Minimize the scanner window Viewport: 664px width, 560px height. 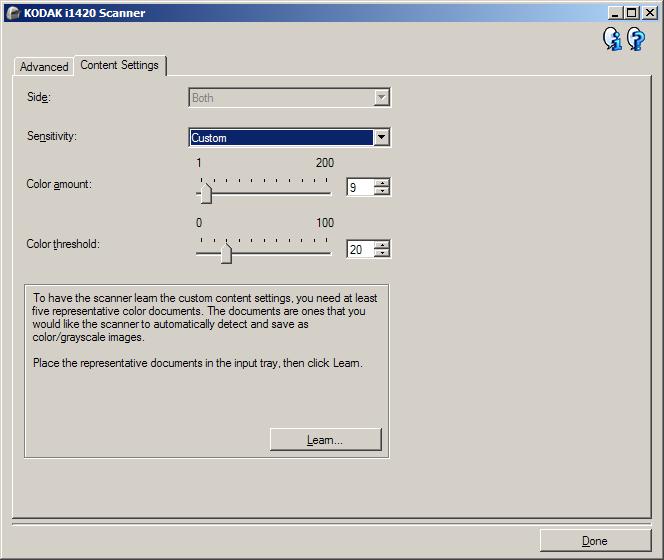[x=615, y=13]
